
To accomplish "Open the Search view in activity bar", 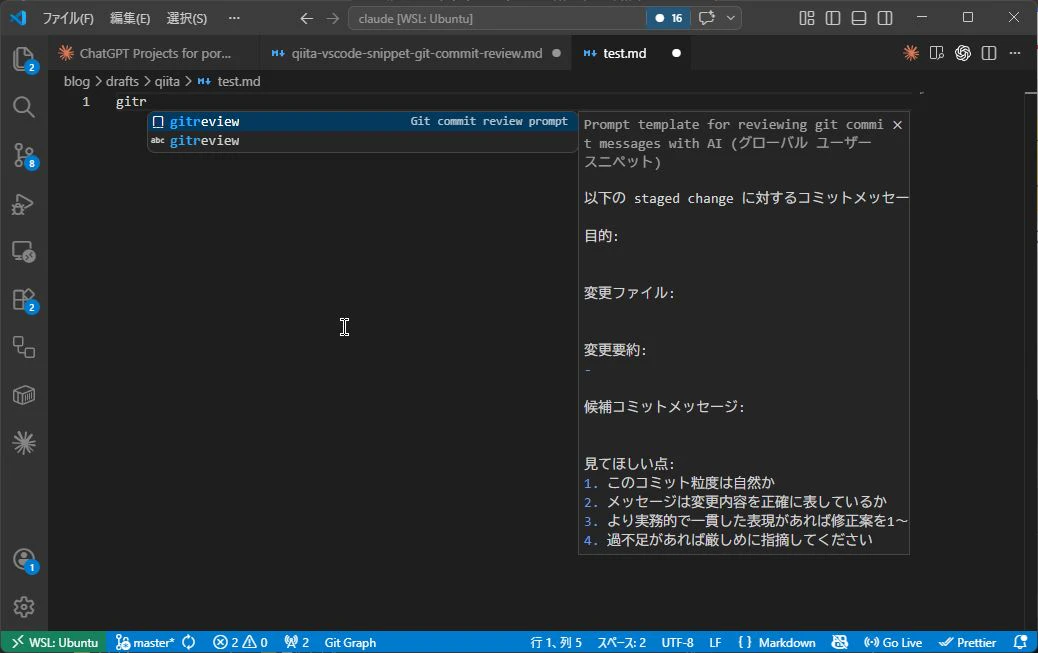I will point(24,107).
